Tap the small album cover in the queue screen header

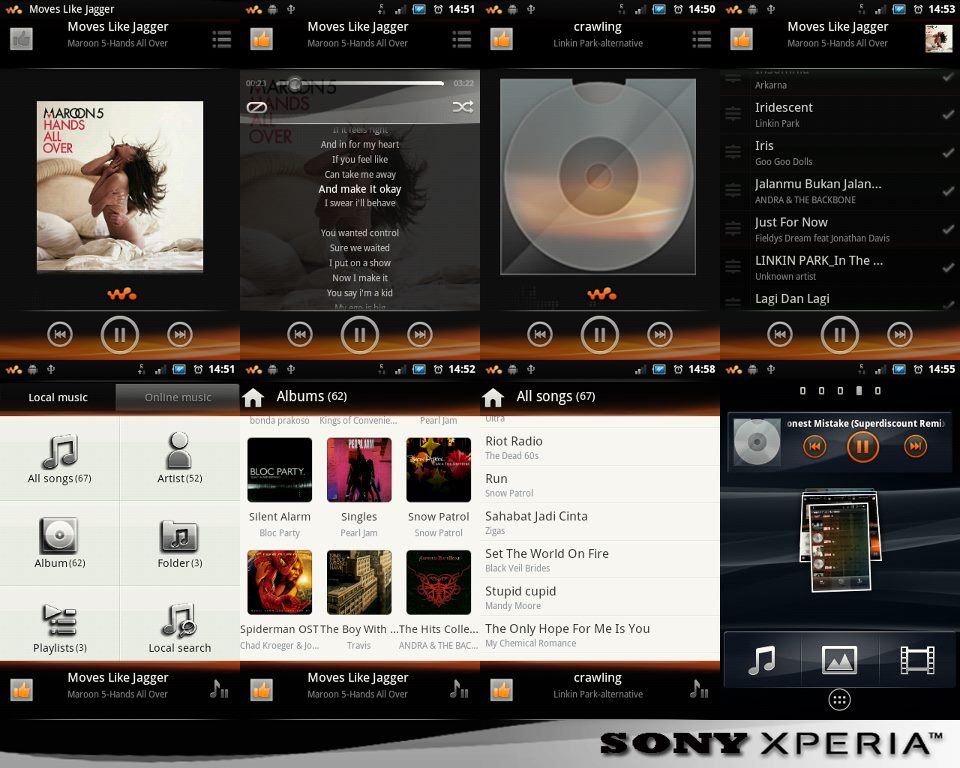pos(939,39)
